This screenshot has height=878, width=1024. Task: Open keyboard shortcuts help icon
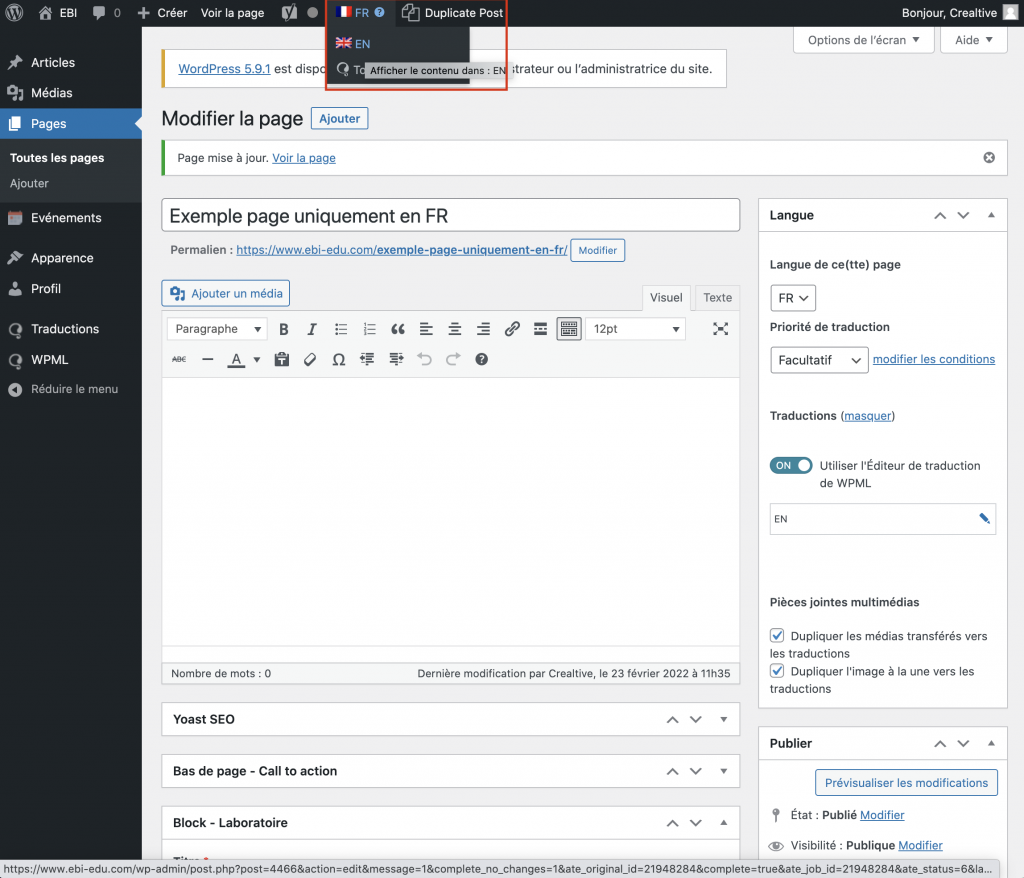(x=481, y=359)
